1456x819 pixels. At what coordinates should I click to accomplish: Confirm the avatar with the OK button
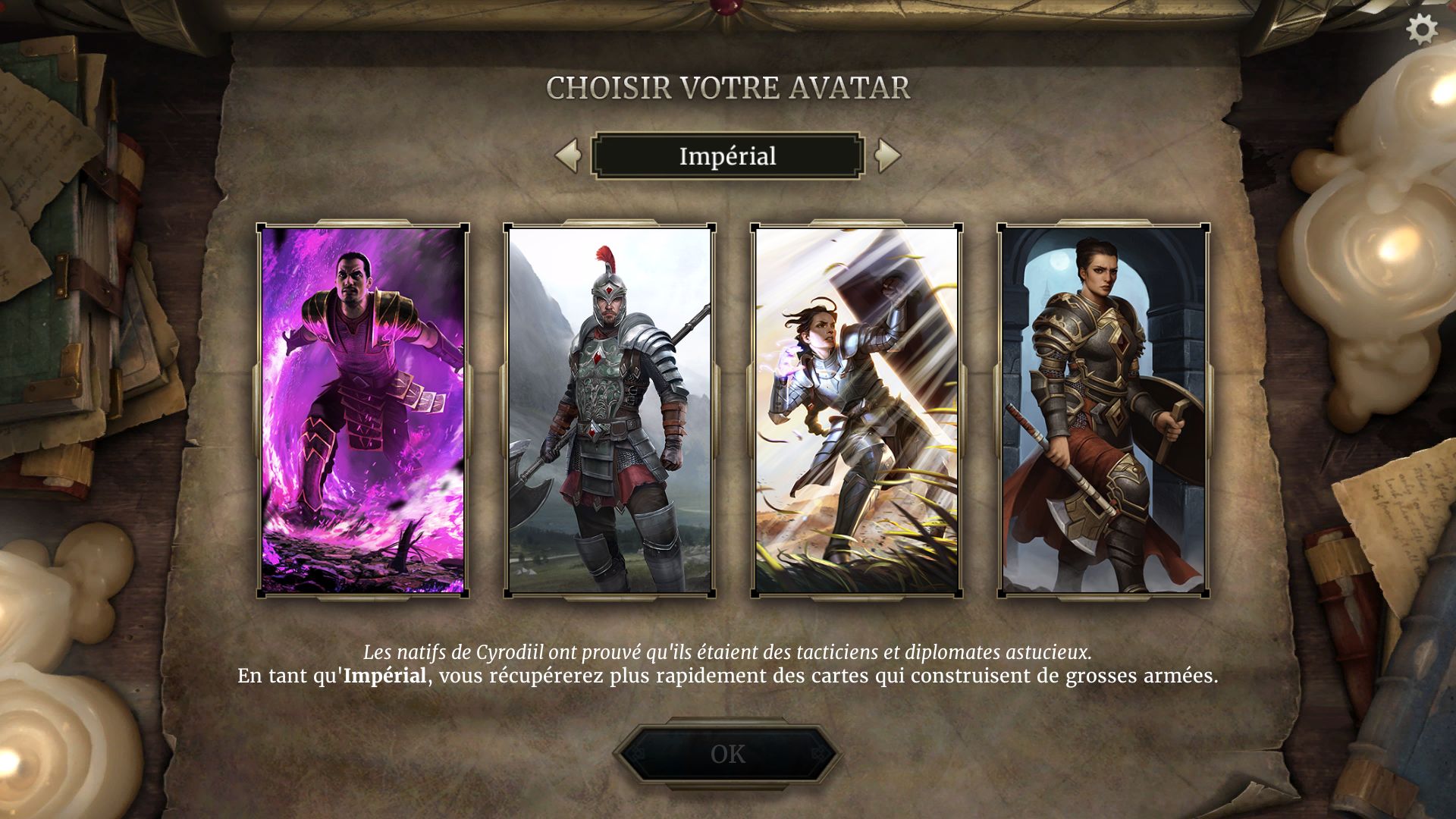728,754
